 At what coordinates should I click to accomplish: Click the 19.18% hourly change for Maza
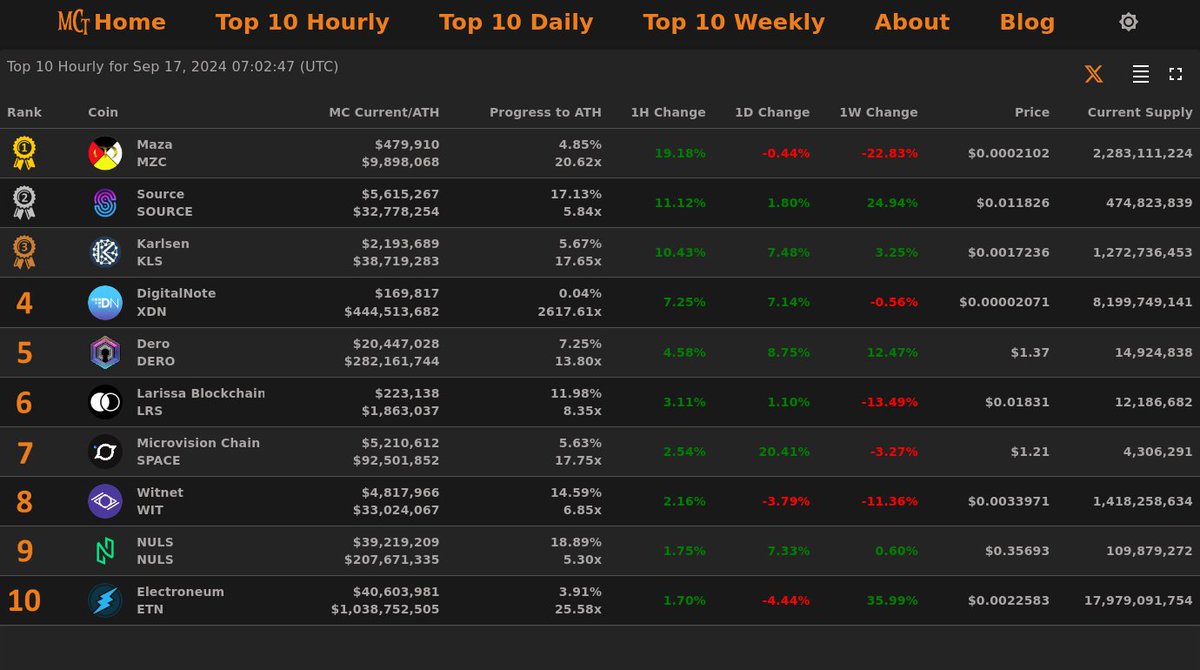(680, 154)
